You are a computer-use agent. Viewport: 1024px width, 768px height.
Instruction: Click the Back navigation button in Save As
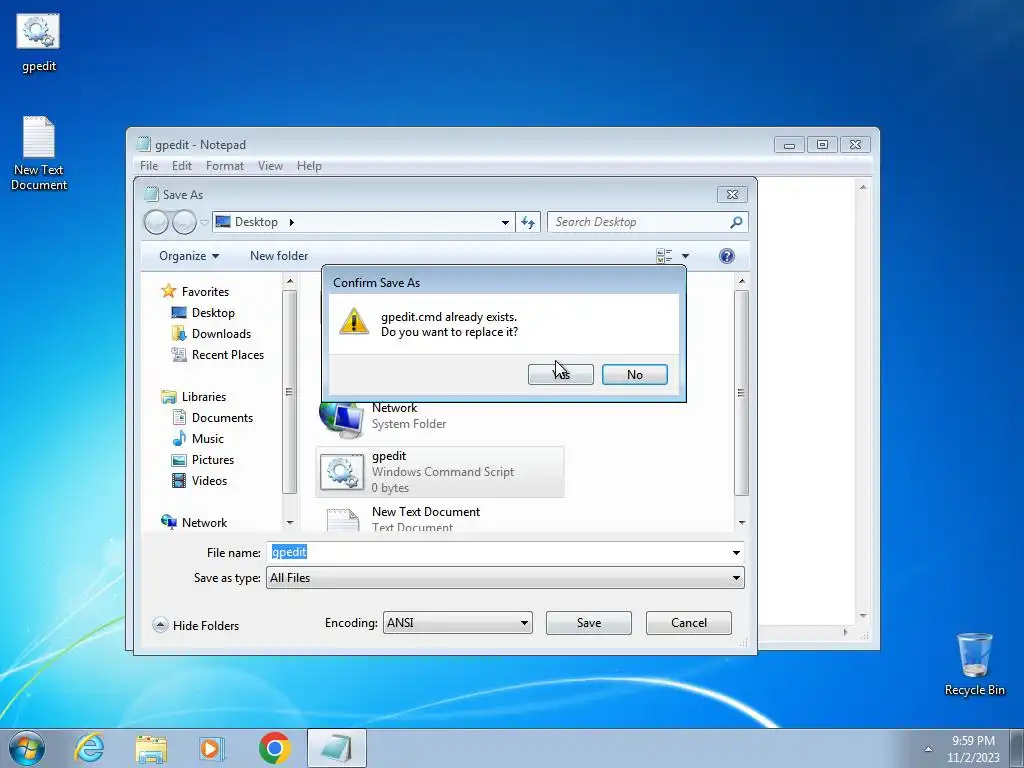(x=156, y=222)
